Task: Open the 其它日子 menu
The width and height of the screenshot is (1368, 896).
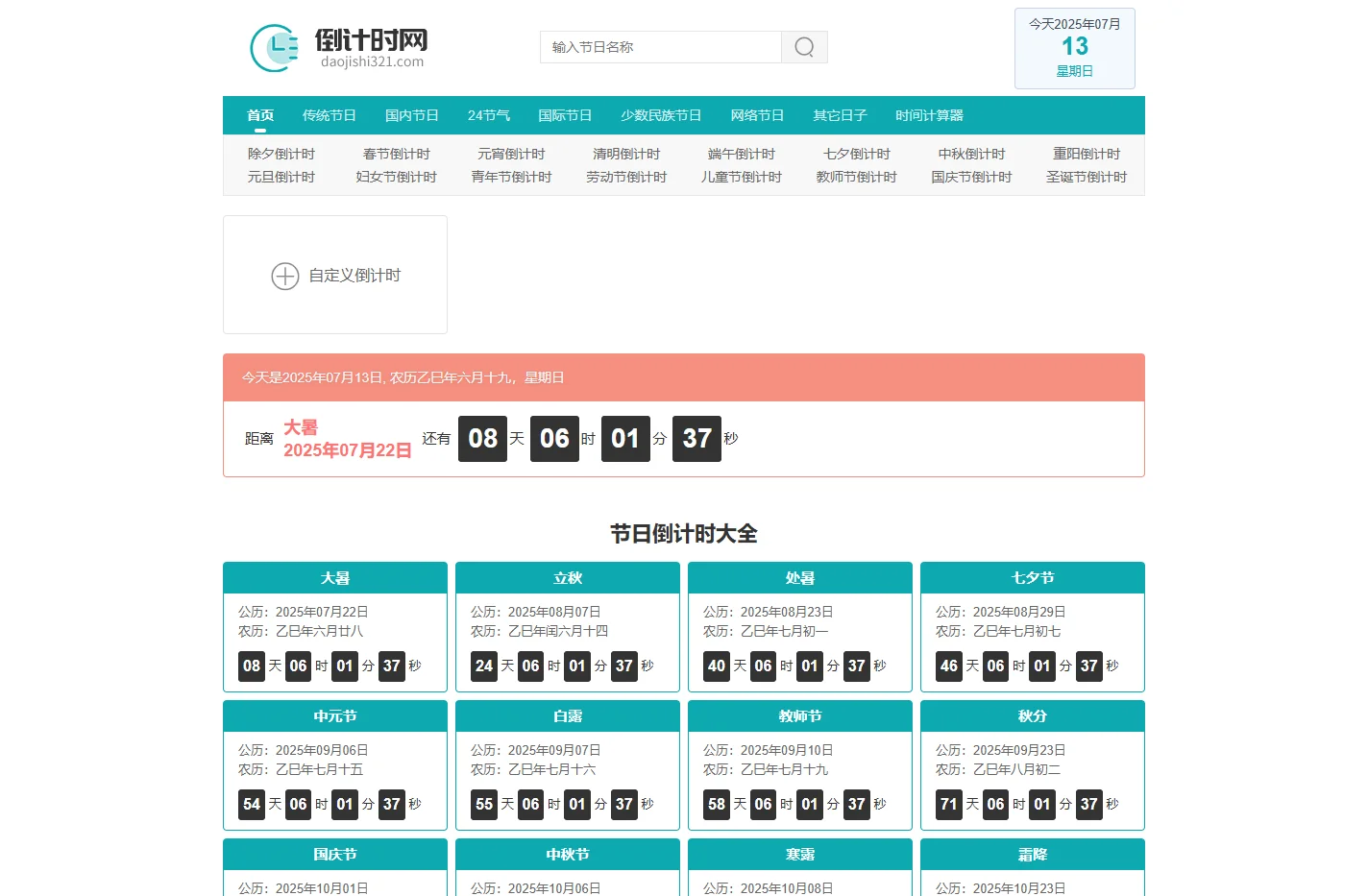Action: pos(840,115)
